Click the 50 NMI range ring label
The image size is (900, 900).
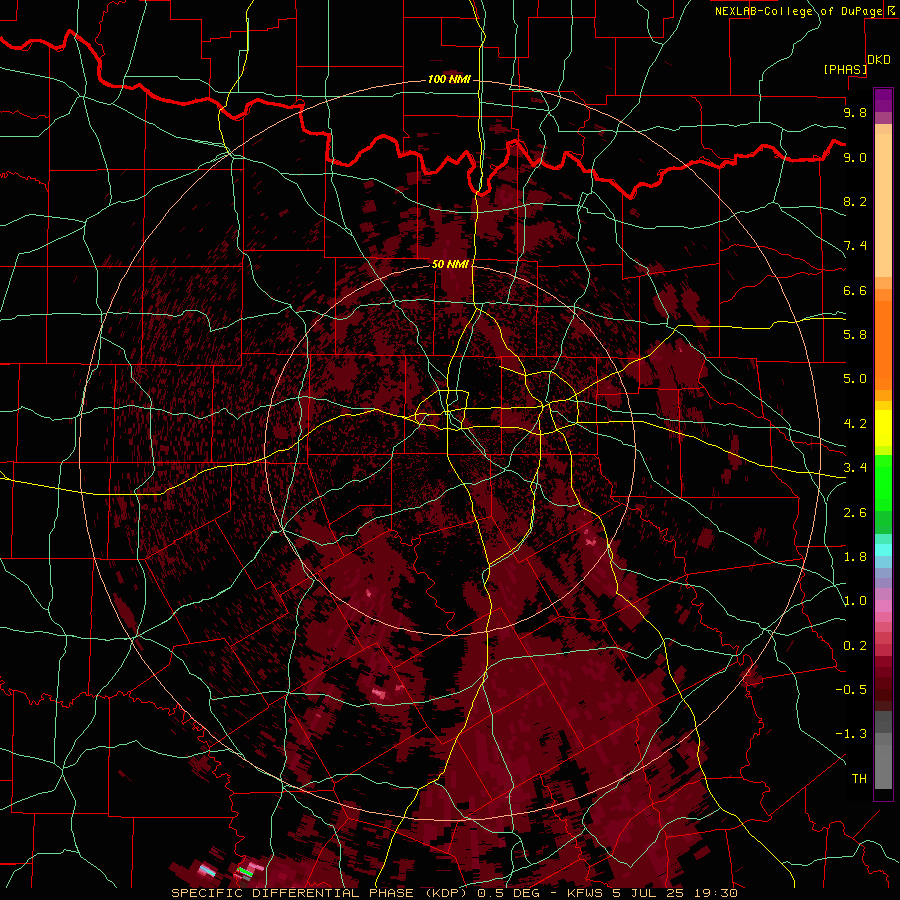[451, 264]
